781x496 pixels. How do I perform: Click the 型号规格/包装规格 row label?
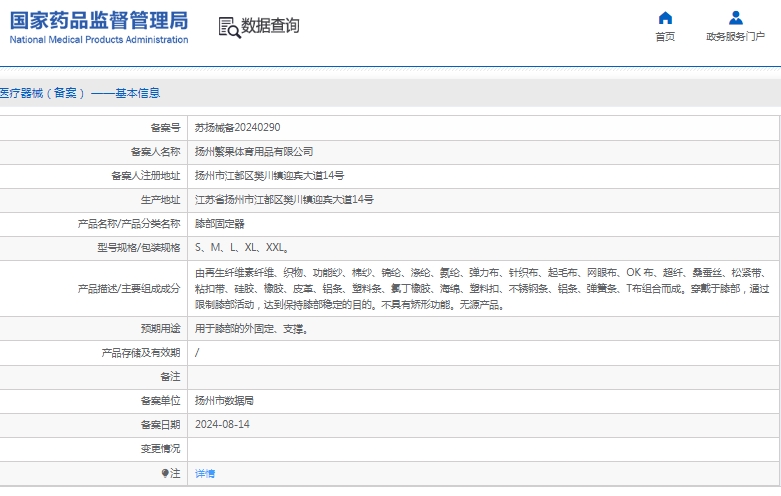[138, 248]
